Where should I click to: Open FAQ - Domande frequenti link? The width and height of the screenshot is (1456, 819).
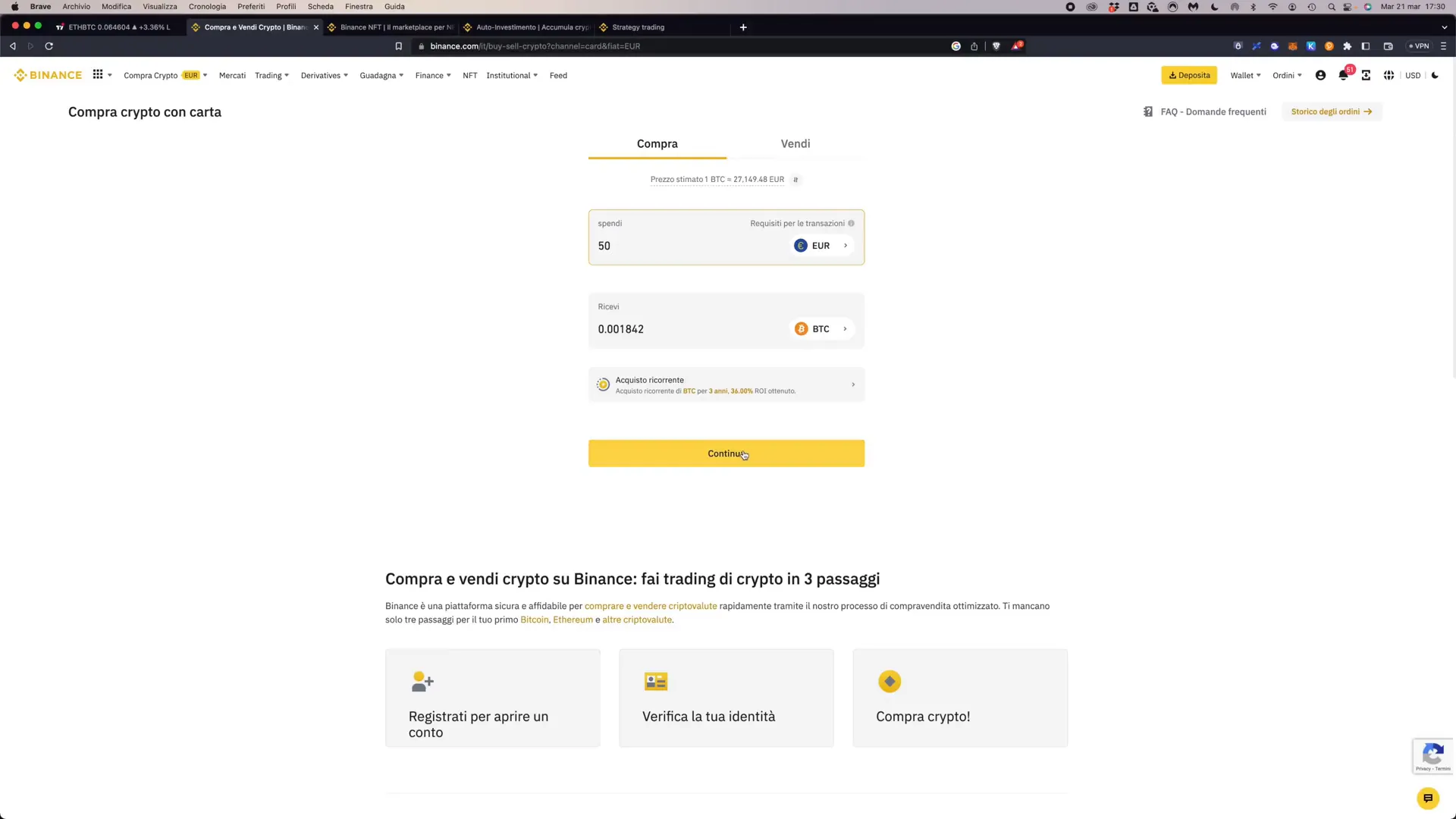[1213, 111]
